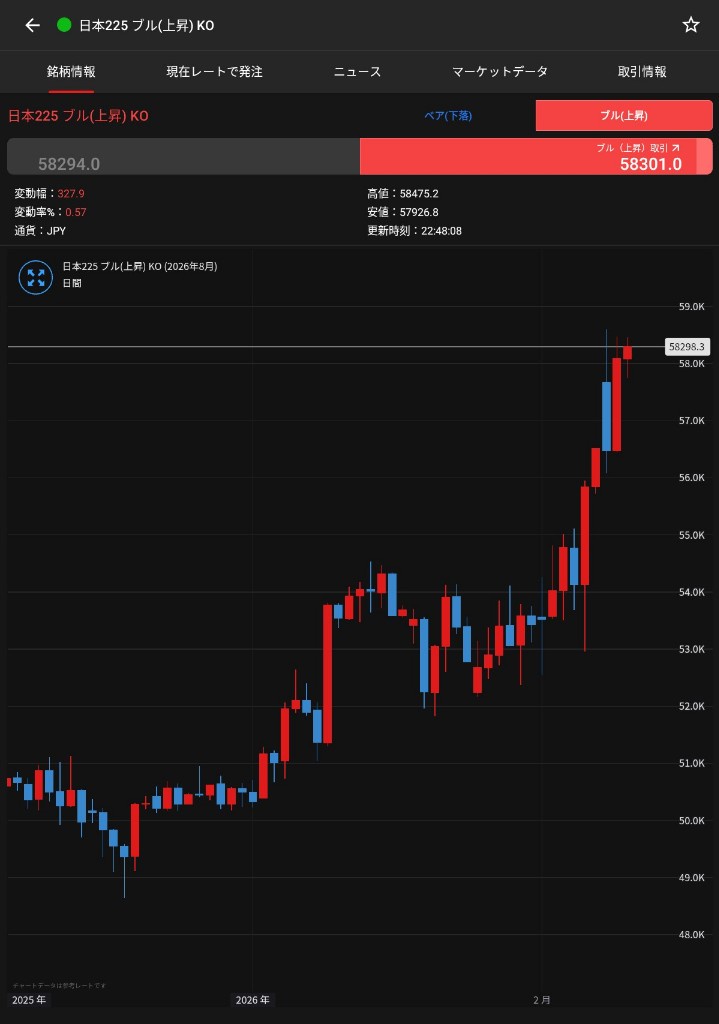The image size is (719, 1024).
Task: Go back using the top-left arrow
Action: [x=32, y=25]
